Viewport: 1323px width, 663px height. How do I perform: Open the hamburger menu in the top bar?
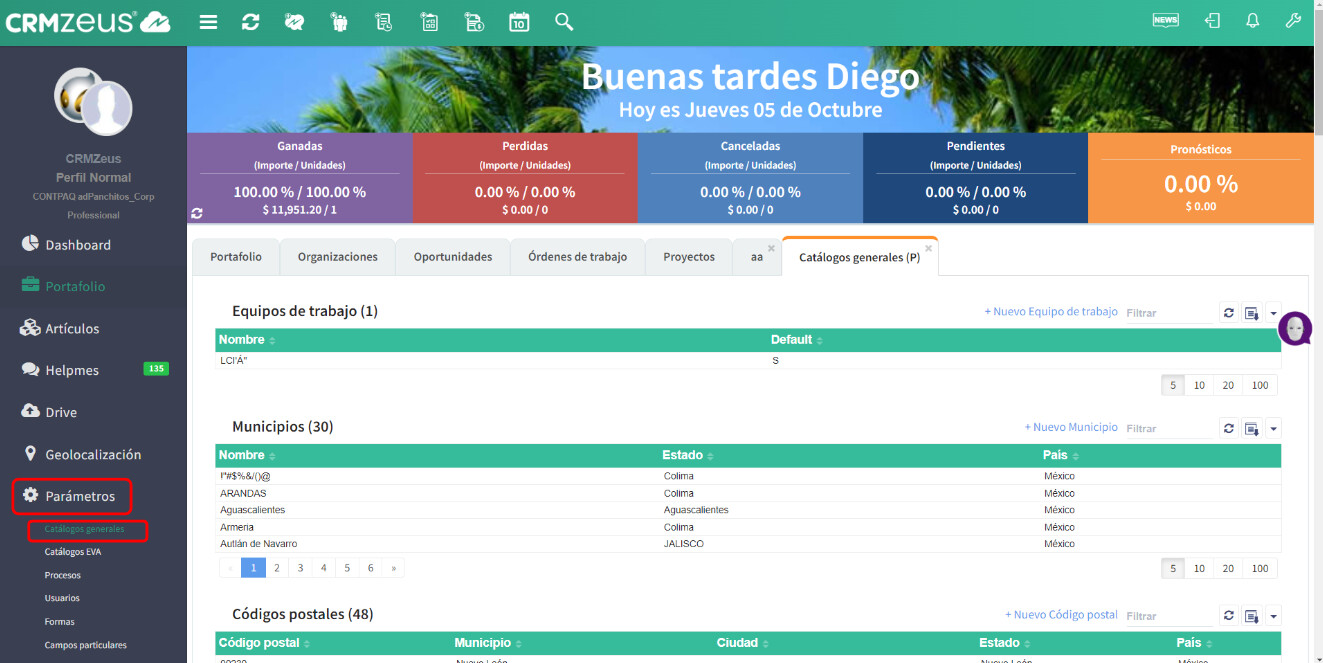pyautogui.click(x=208, y=22)
